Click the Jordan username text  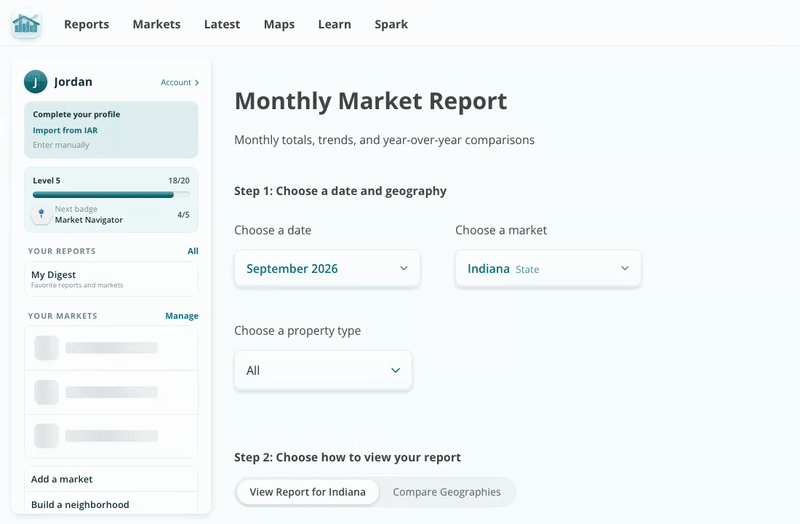[x=73, y=82]
